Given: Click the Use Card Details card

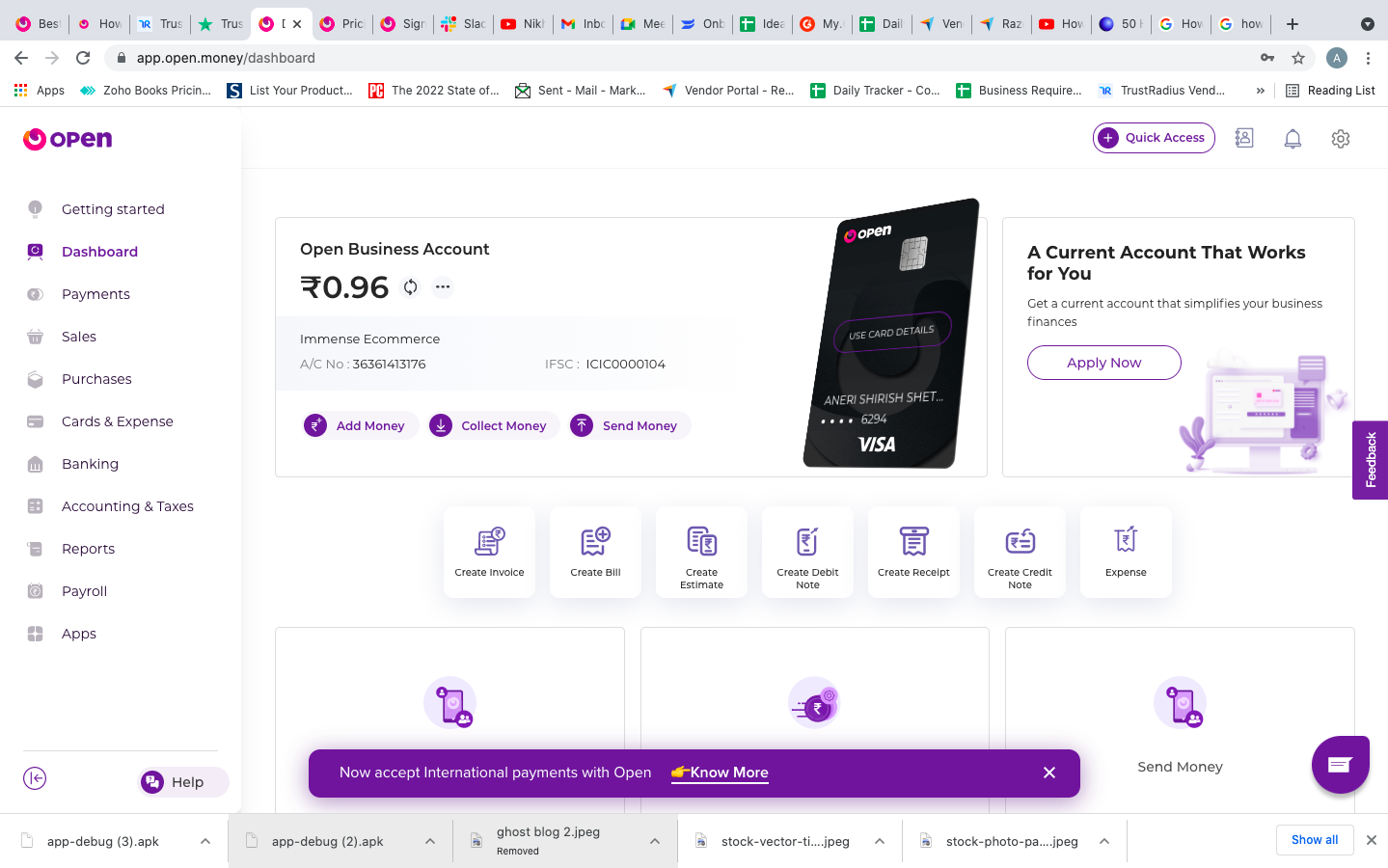Looking at the screenshot, I should pos(892,333).
